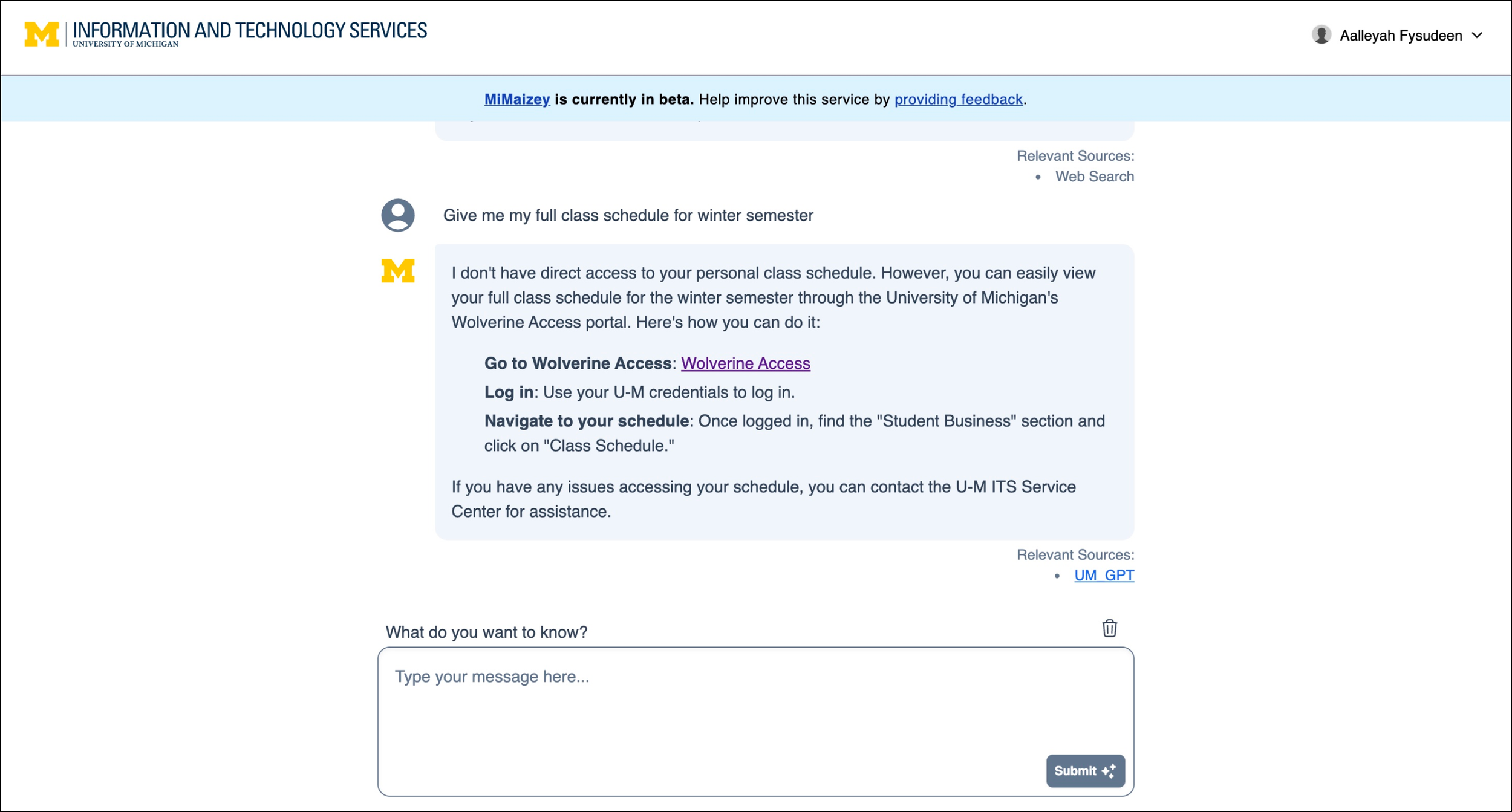The image size is (1512, 812).
Task: Click Information and Technology Services header title
Action: (x=249, y=30)
